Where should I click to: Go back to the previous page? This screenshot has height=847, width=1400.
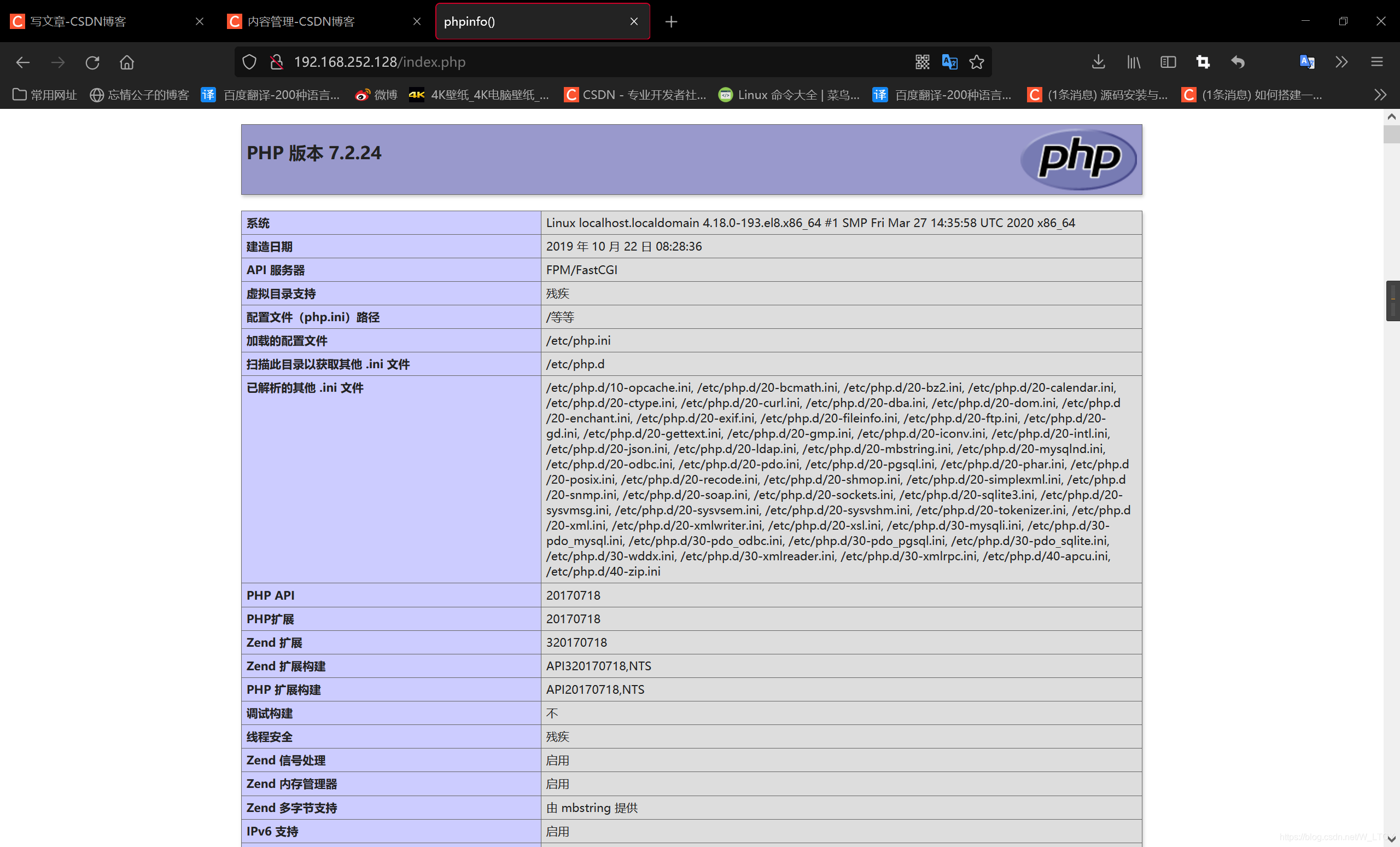pyautogui.click(x=23, y=62)
